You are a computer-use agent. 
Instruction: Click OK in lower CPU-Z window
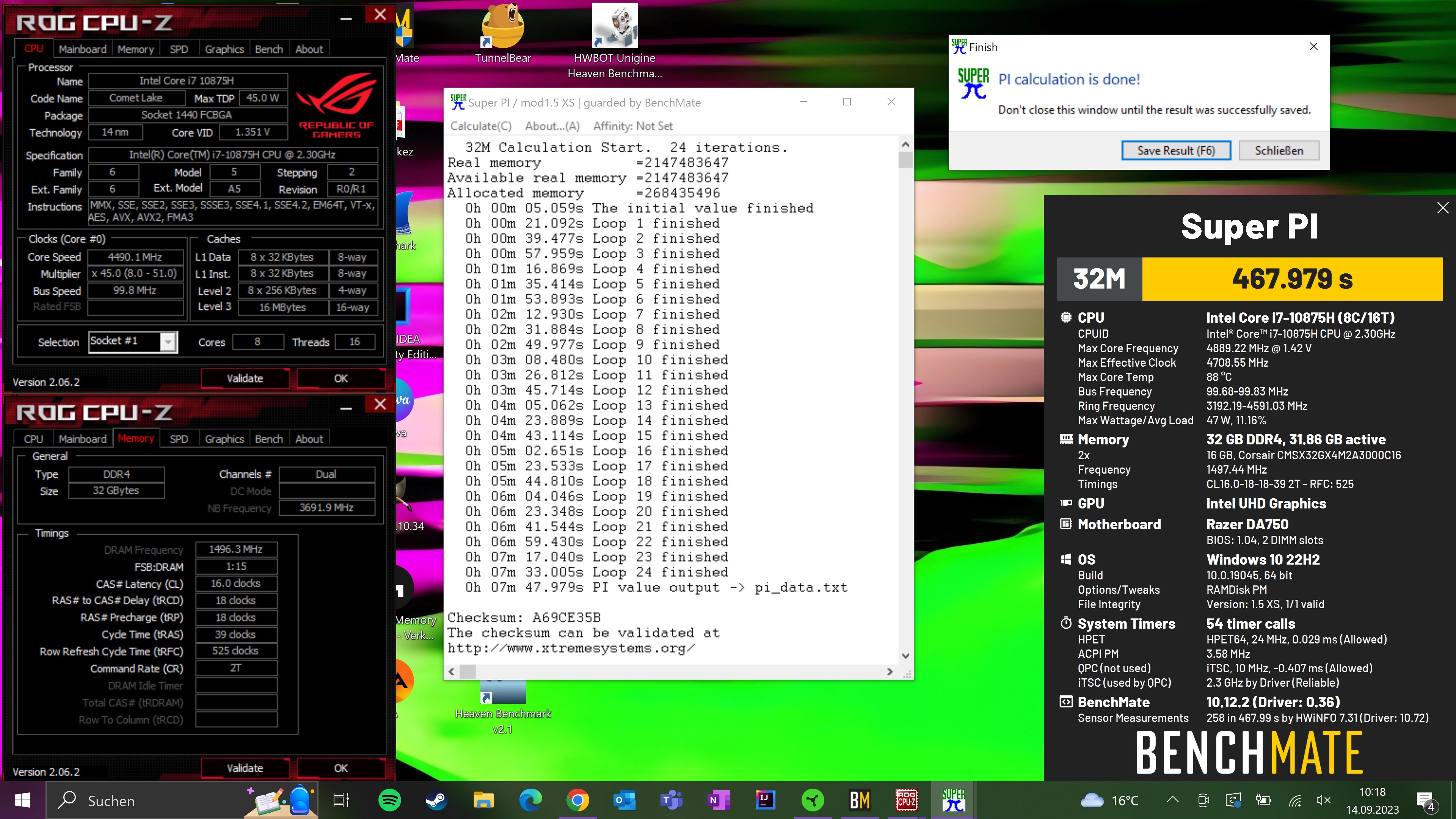pyautogui.click(x=341, y=768)
